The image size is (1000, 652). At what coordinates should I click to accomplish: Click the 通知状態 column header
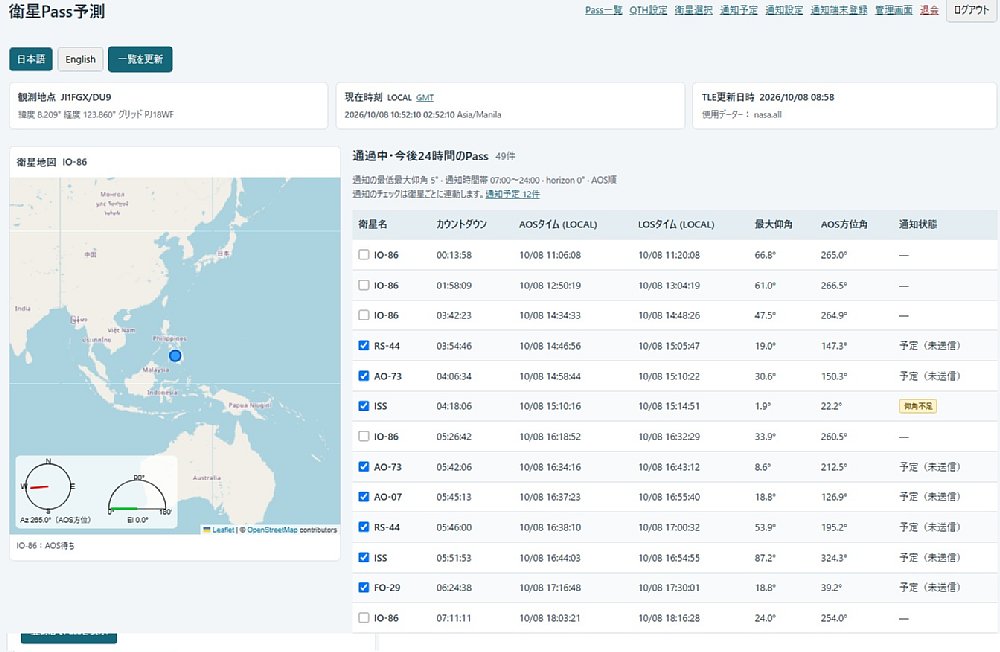(x=918, y=225)
